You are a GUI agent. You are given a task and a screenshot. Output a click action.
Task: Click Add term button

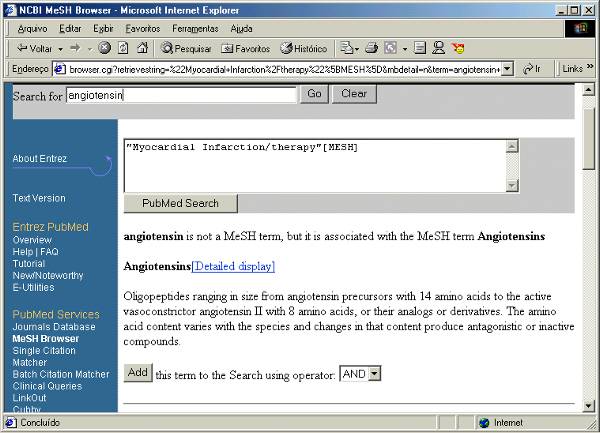pos(138,373)
